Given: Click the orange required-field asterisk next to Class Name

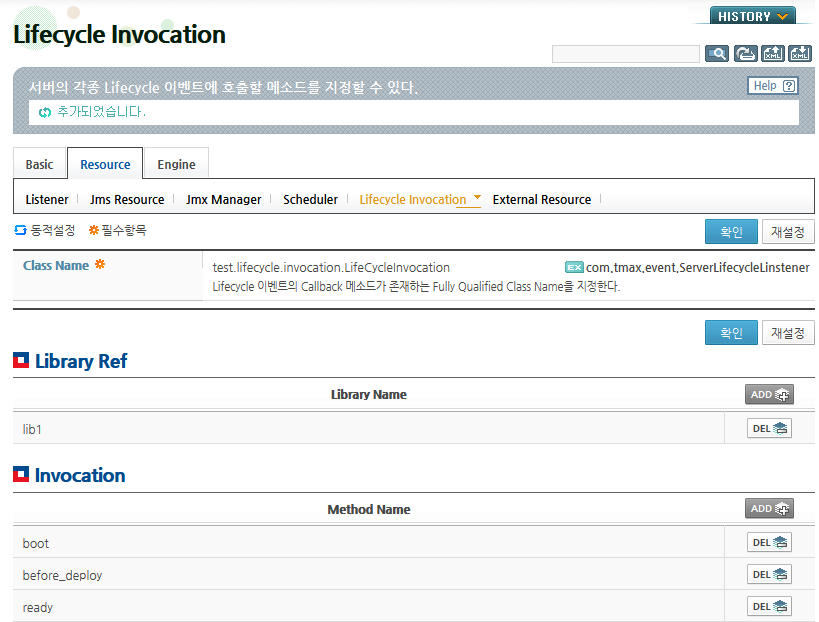Looking at the screenshot, I should pyautogui.click(x=100, y=264).
